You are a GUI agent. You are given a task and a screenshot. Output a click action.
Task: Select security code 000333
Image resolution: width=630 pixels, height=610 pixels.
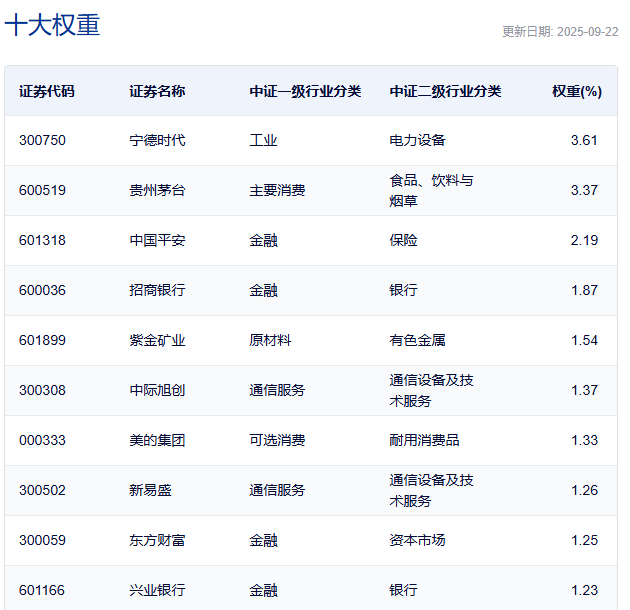click(x=42, y=440)
